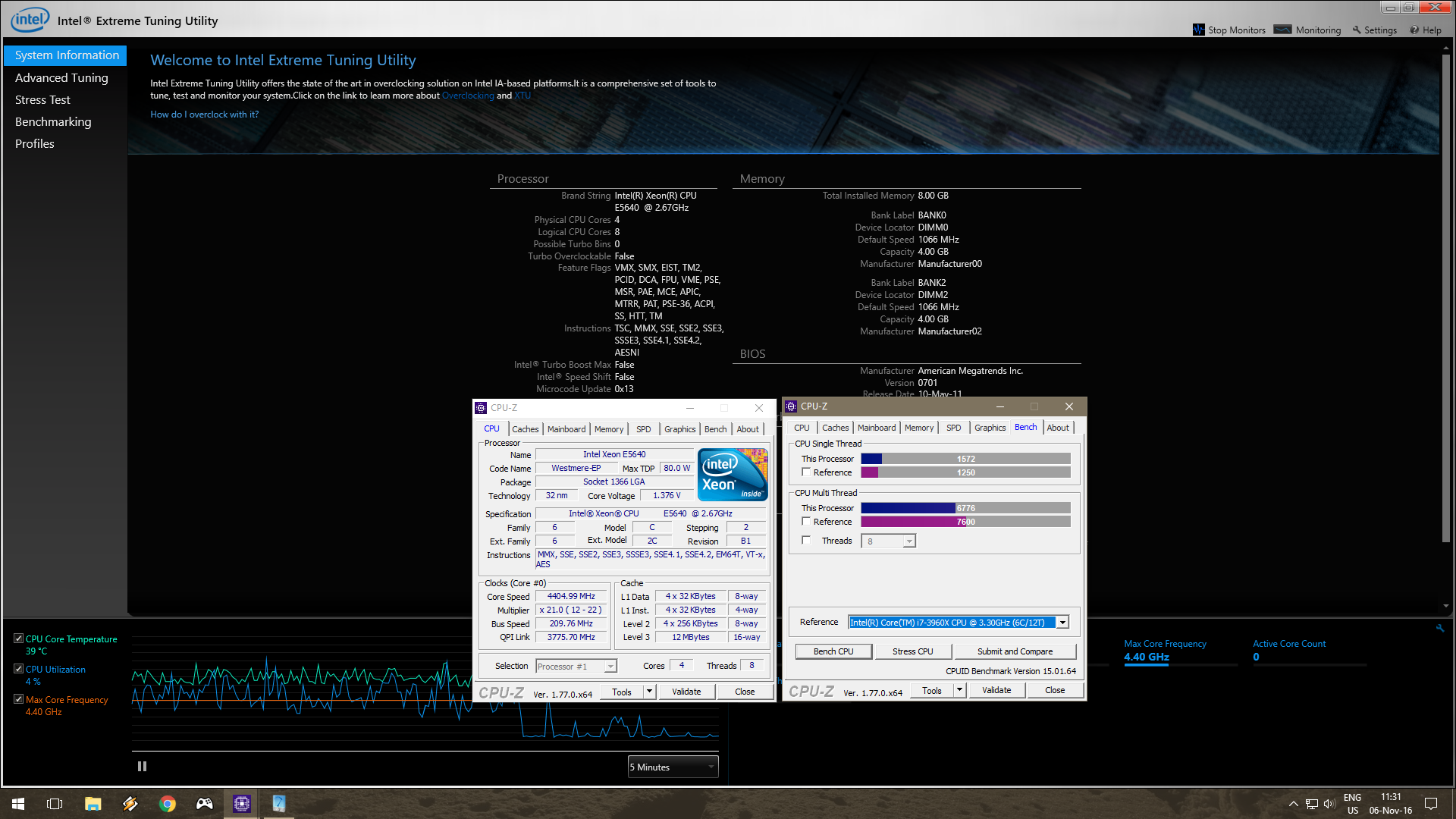The height and width of the screenshot is (819, 1456).
Task: Enable Single Thread Reference checkbox
Action: [806, 472]
